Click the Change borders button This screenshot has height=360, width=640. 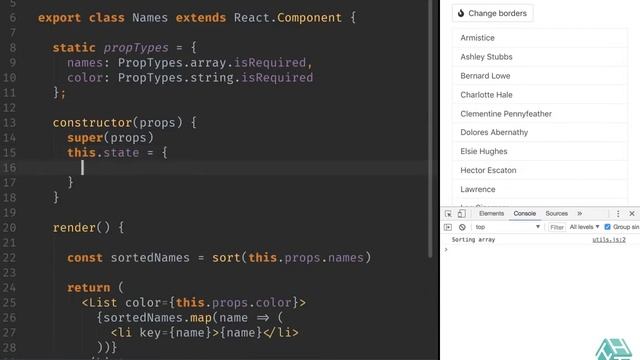point(493,13)
